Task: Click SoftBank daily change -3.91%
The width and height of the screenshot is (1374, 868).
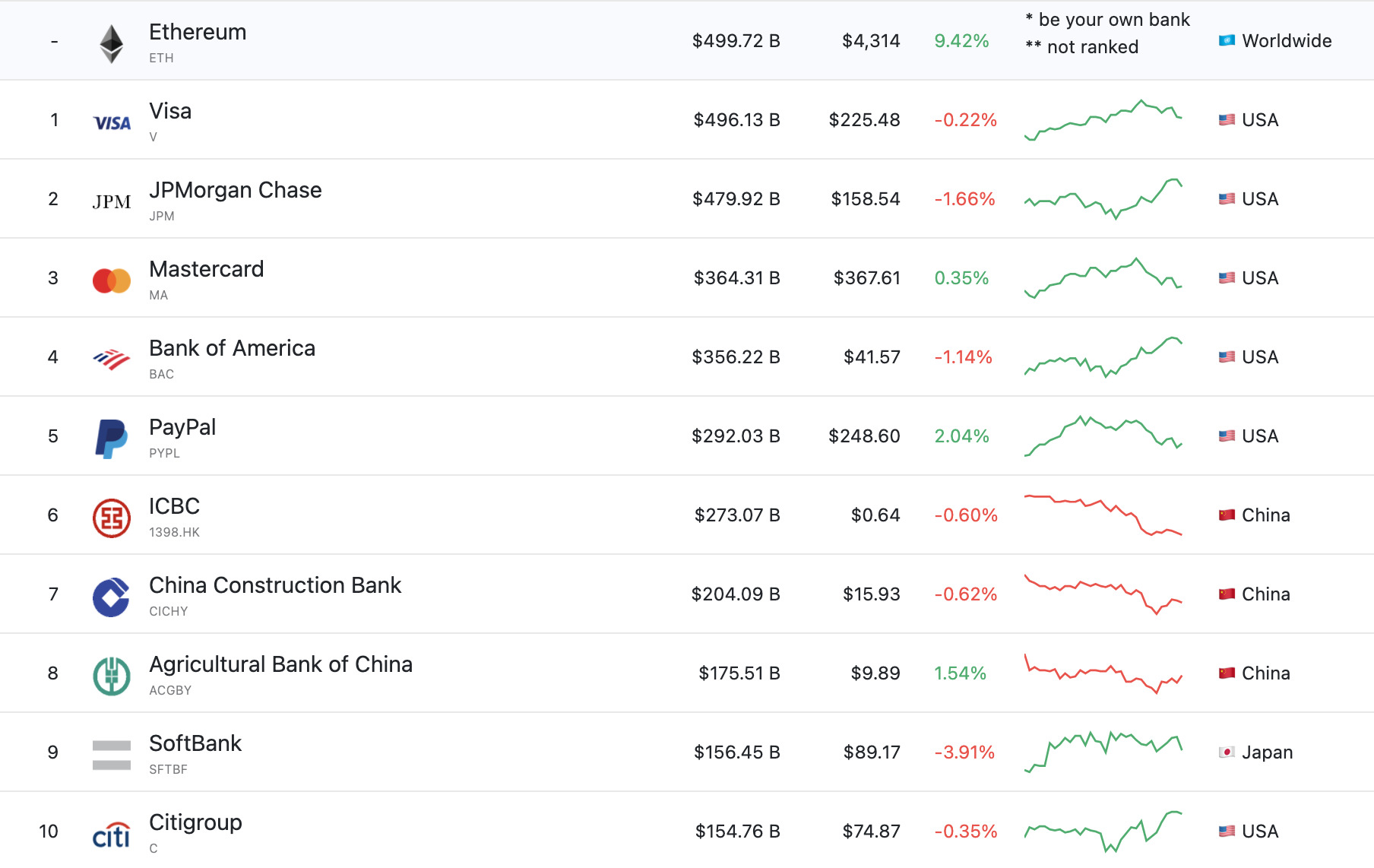Action: [964, 752]
